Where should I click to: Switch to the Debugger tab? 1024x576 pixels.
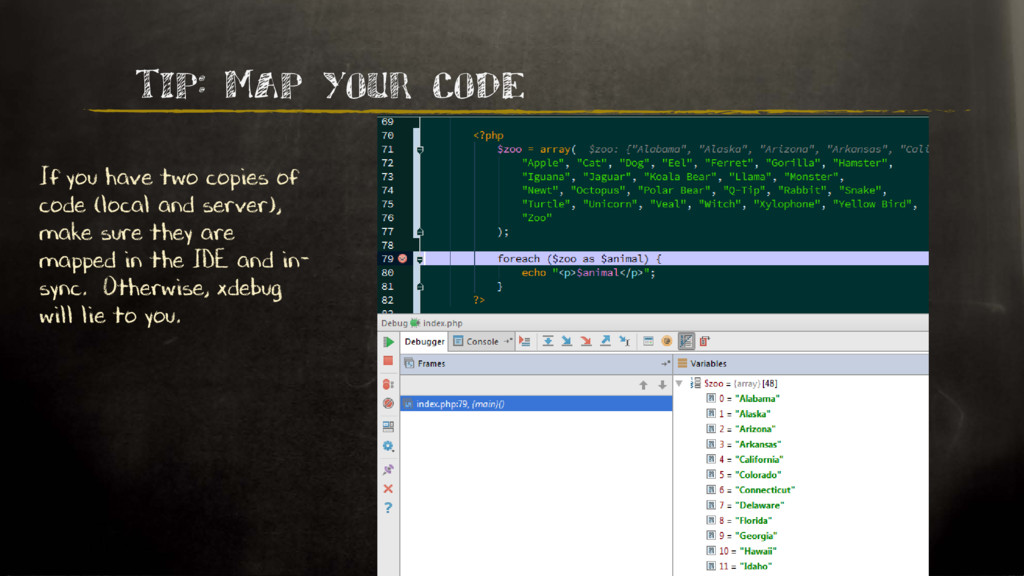coord(424,342)
